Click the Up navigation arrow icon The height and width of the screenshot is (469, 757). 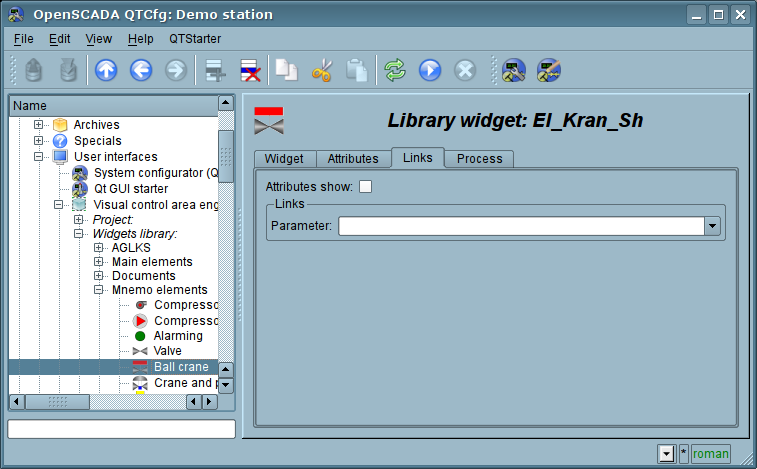click(x=106, y=70)
